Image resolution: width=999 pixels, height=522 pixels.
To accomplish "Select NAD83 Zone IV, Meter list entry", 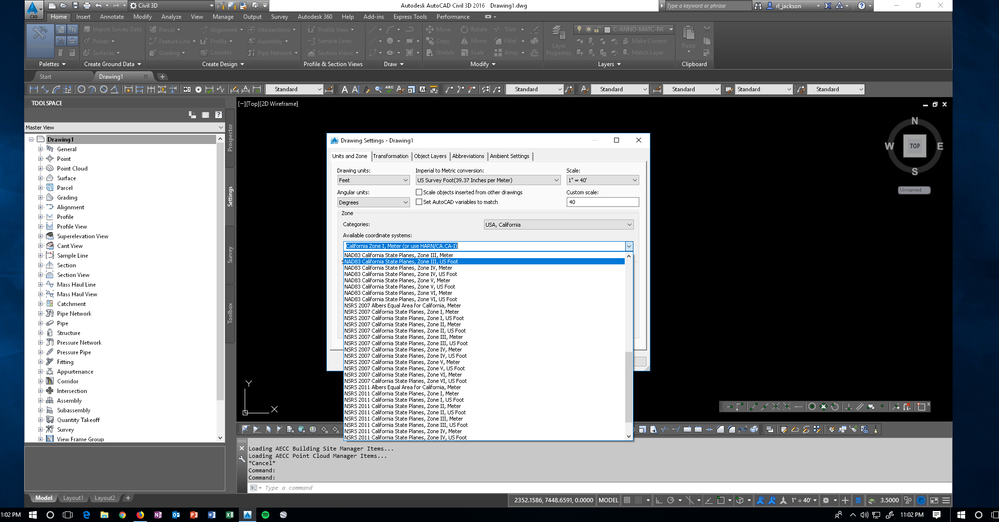I will 484,268.
